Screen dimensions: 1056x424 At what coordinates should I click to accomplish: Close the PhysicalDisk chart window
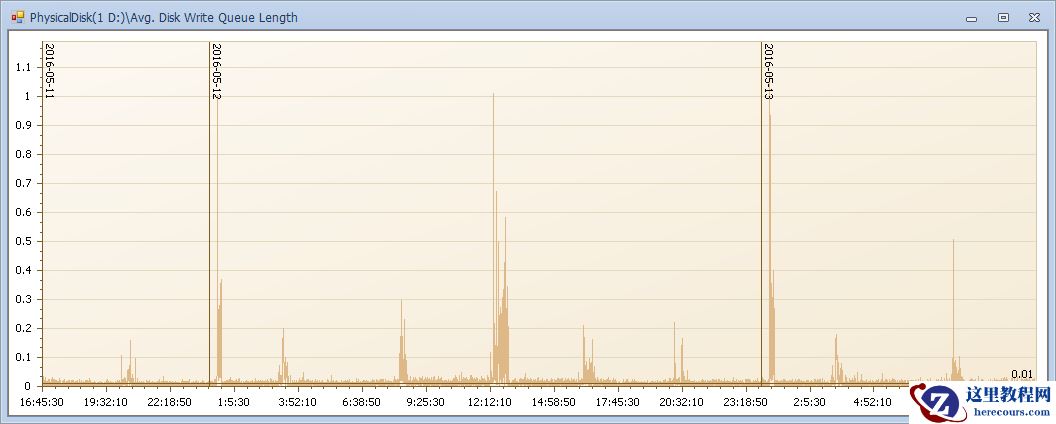tap(1034, 18)
